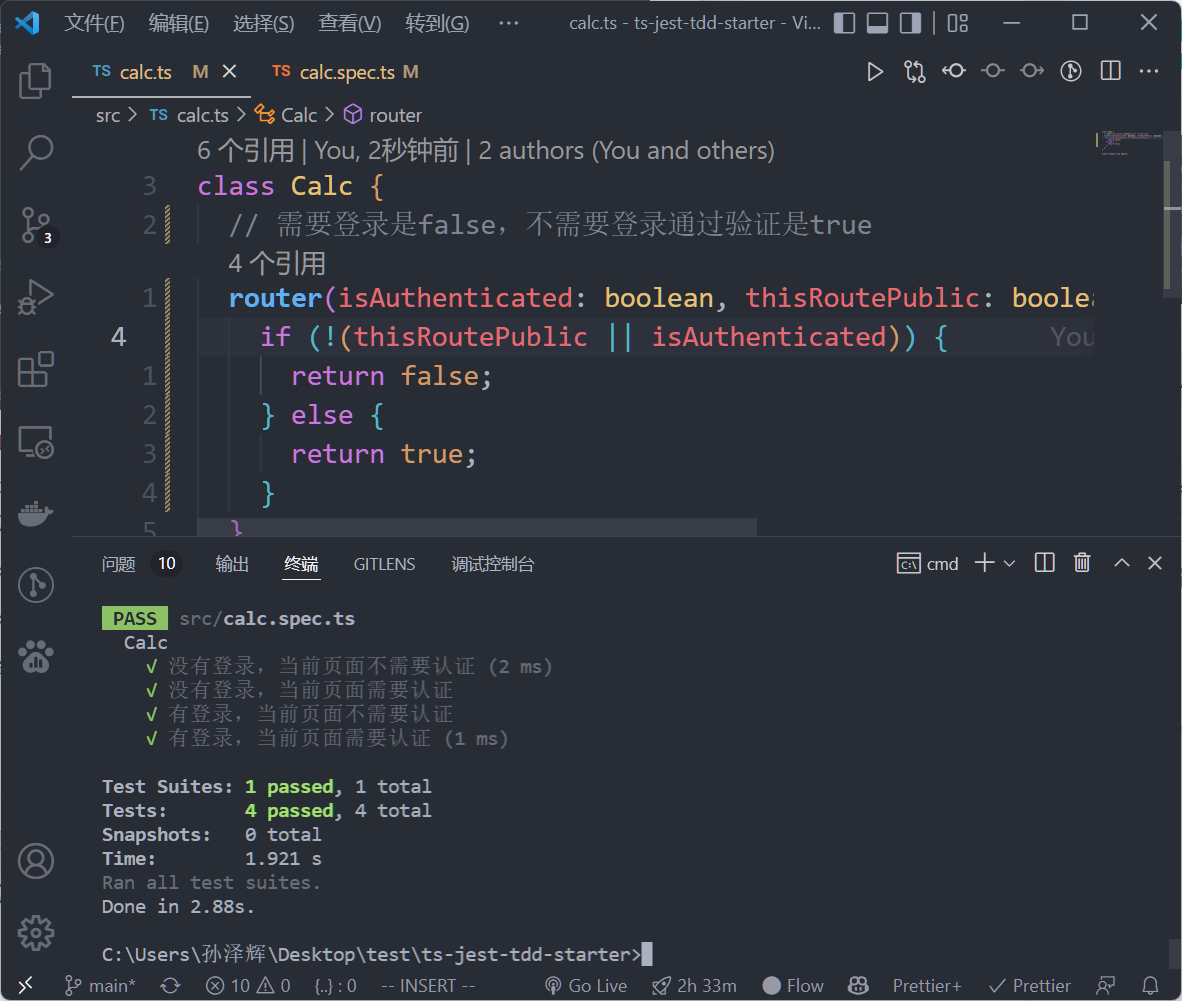Toggle the secondary sidebar layout button

[x=910, y=23]
